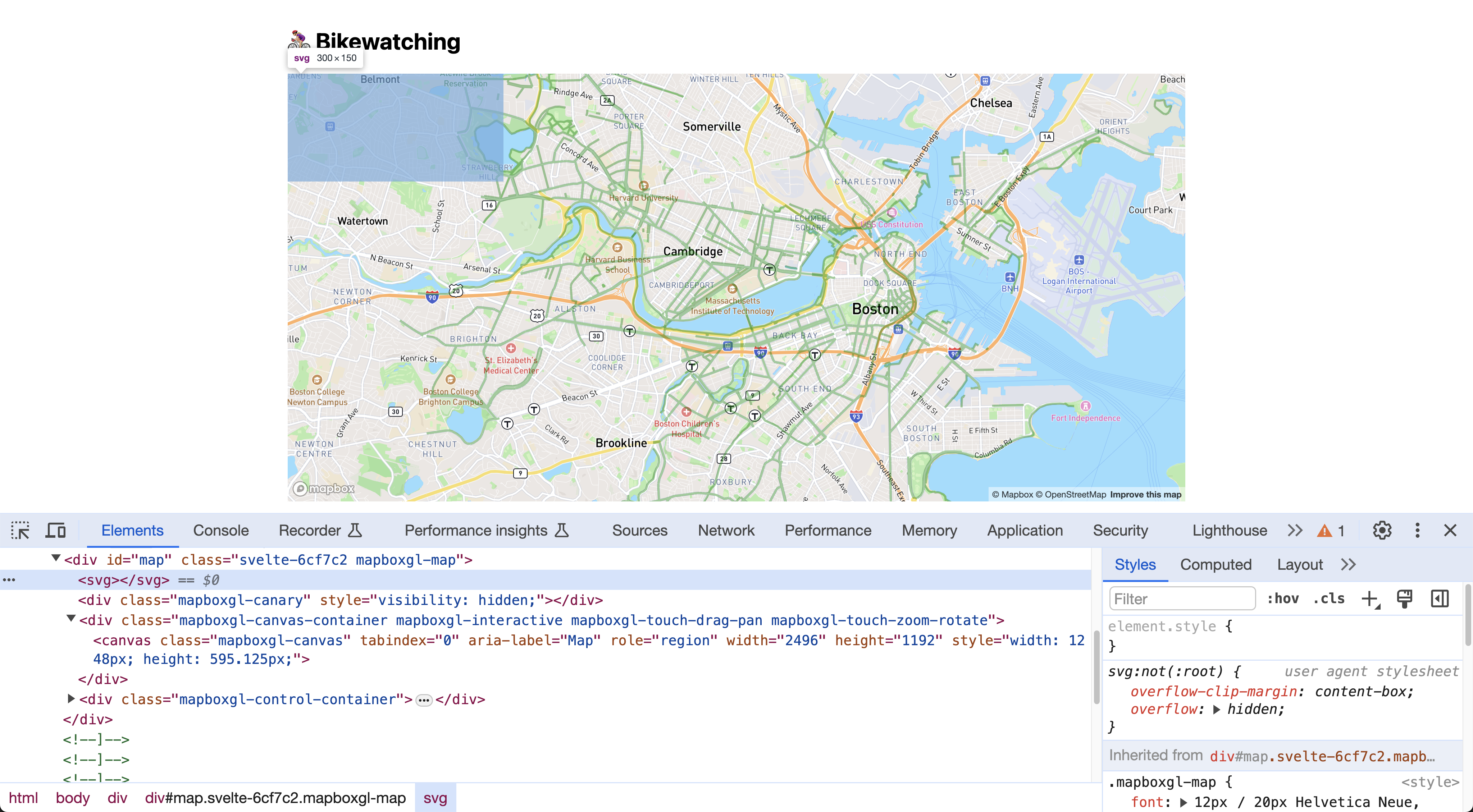Screen dimensions: 1473x812
Task: Toggle the device toolbar icon
Action: pos(55,530)
